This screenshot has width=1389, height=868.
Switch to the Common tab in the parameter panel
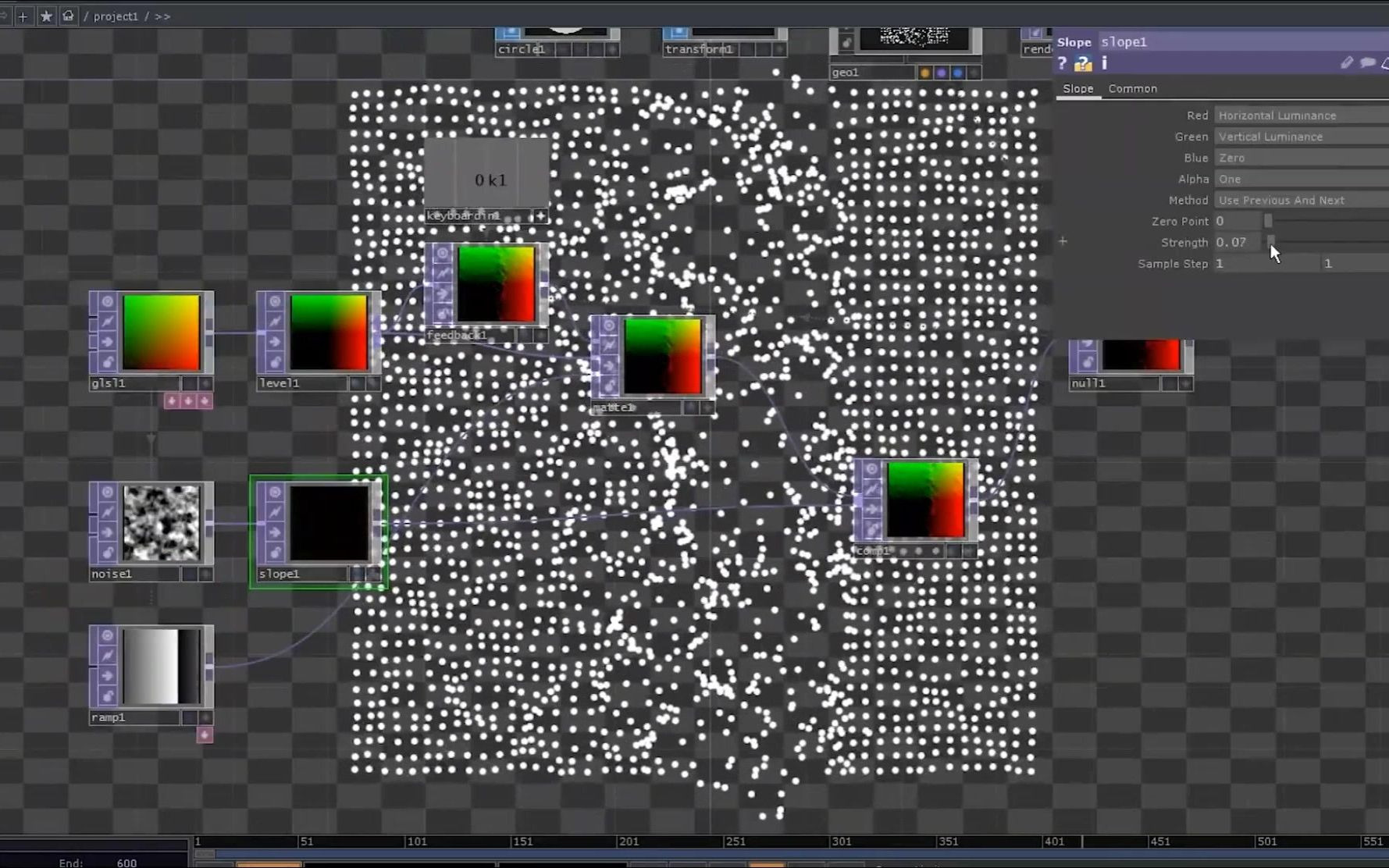1132,88
